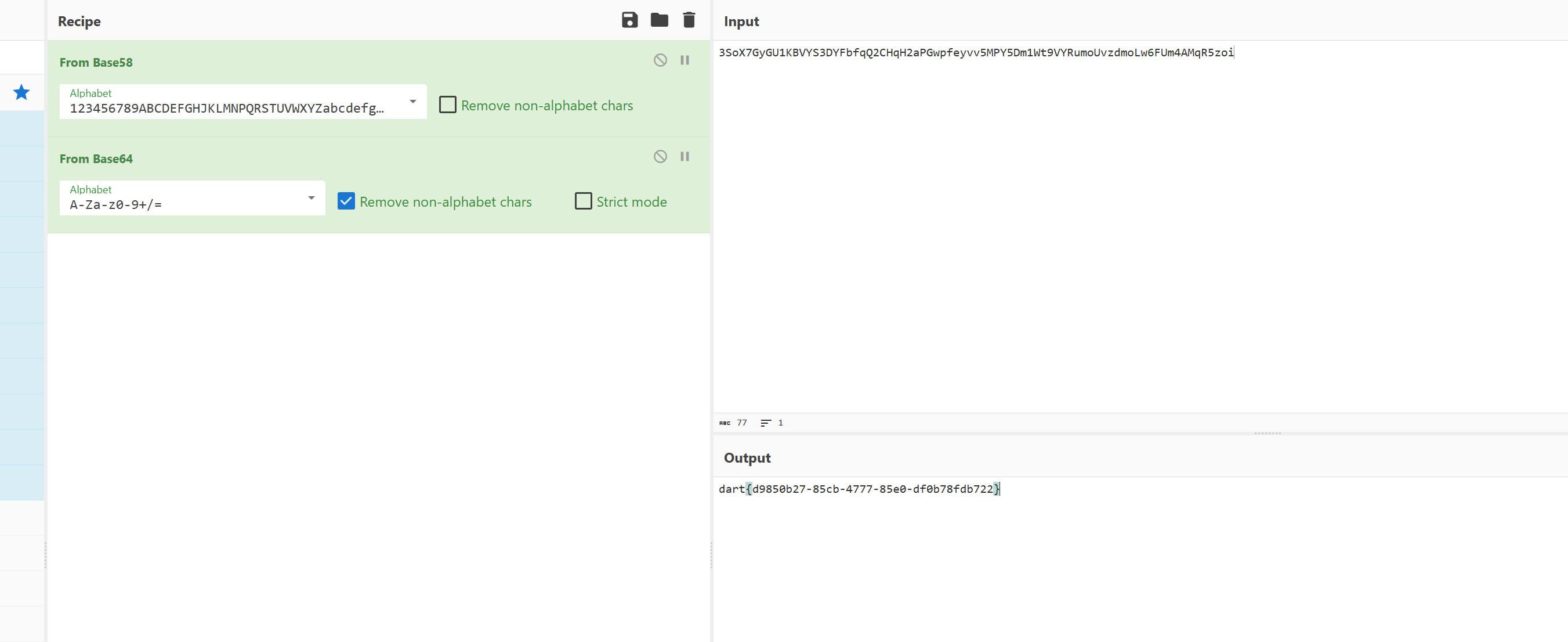Open the Base64 Alphabet dropdown arrow
The image size is (1568, 642).
[311, 198]
